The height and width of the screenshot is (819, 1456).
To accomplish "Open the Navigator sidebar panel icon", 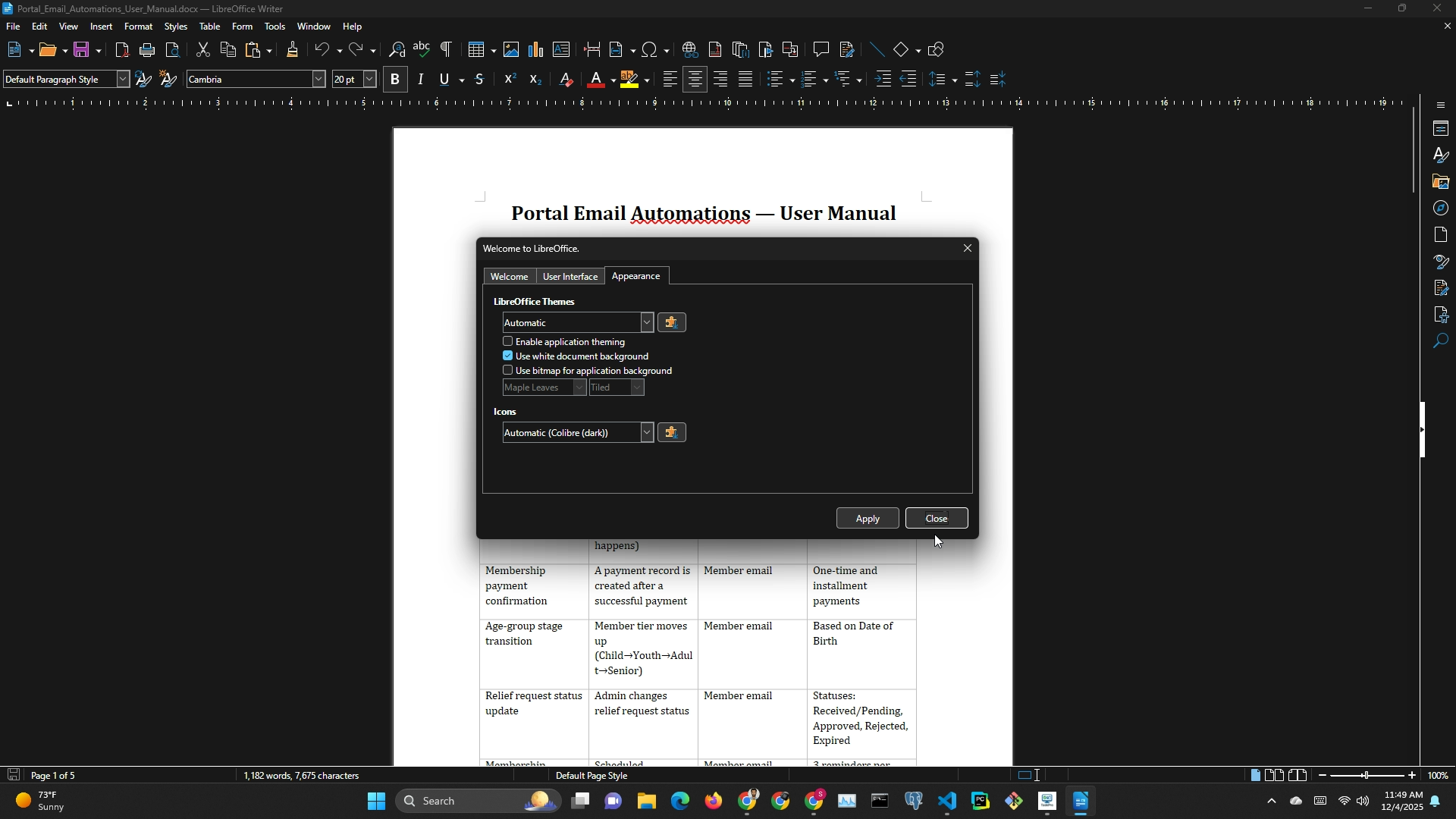I will [1441, 209].
